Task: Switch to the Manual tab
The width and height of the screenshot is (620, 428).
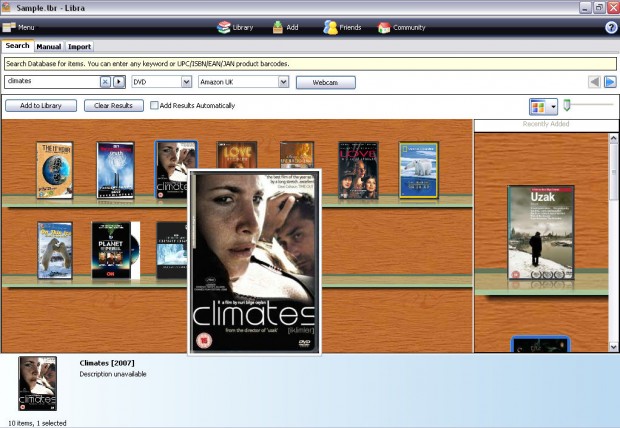Action: click(x=49, y=47)
